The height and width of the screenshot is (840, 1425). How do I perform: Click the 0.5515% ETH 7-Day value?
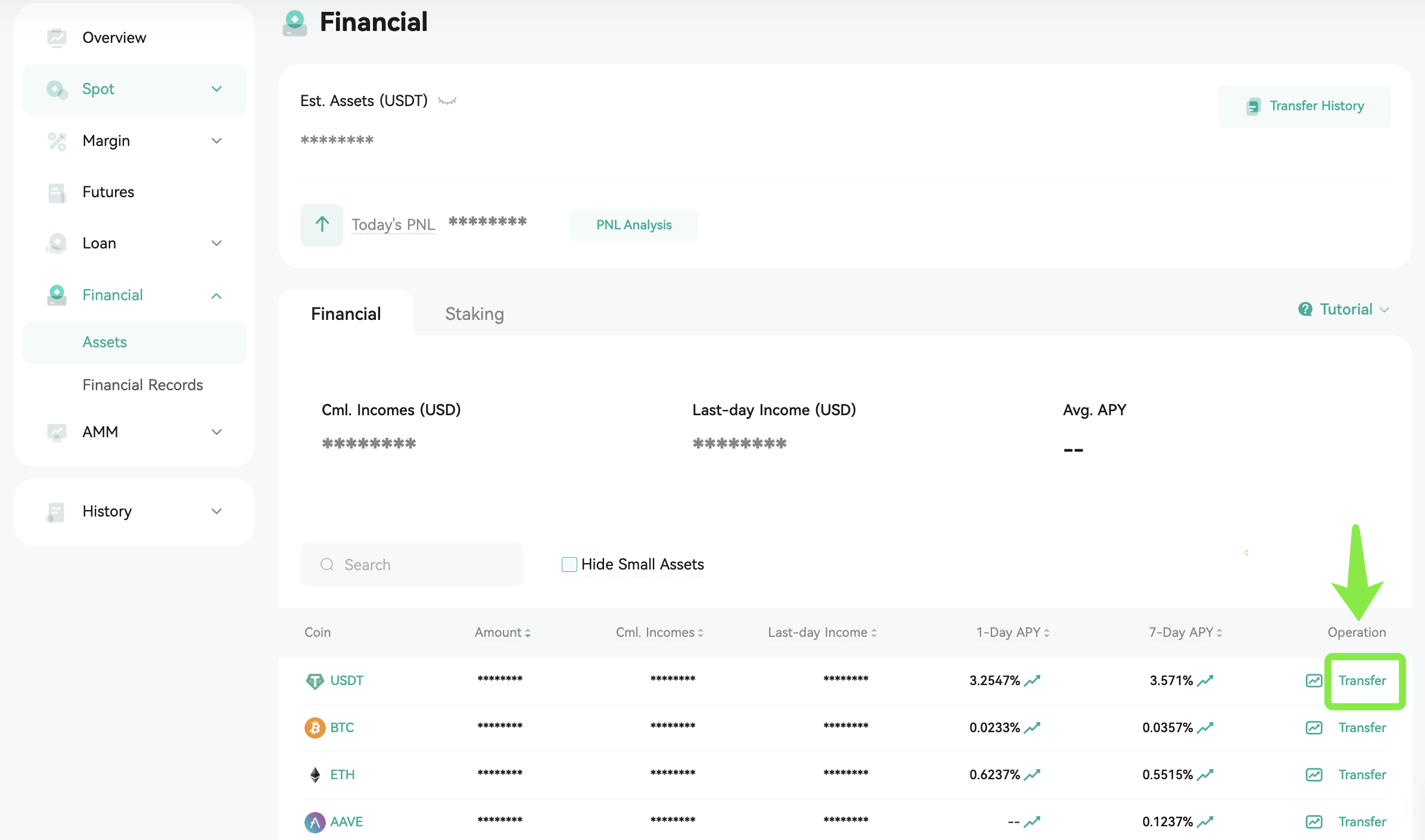(x=1168, y=774)
